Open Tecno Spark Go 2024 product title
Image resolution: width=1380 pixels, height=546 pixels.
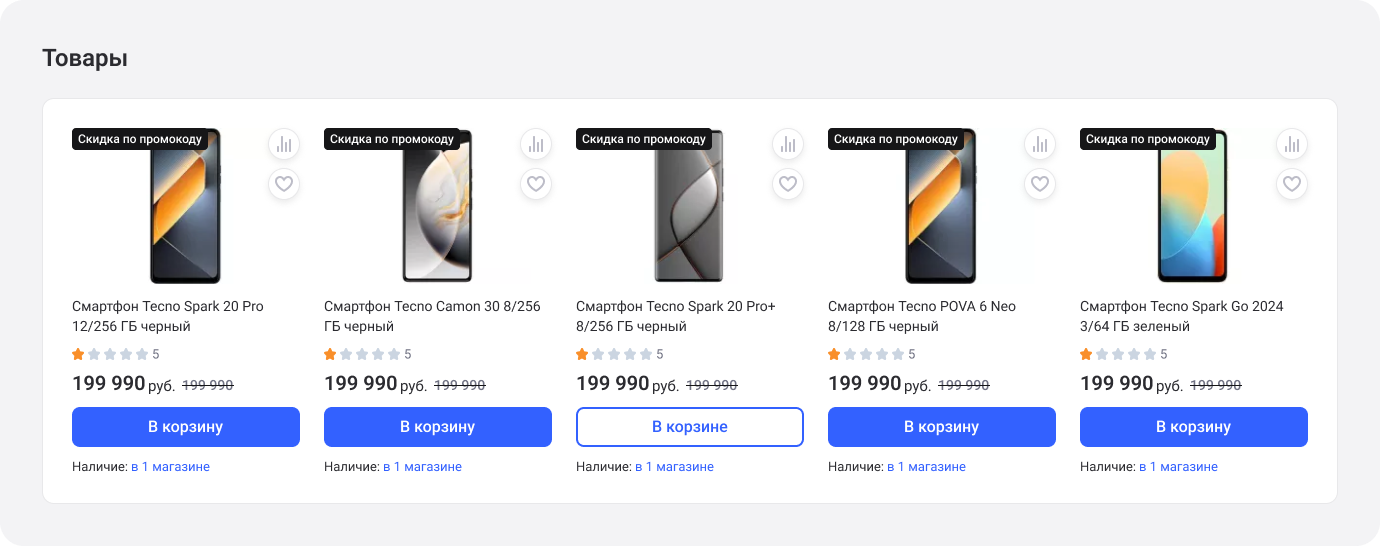[x=1181, y=316]
